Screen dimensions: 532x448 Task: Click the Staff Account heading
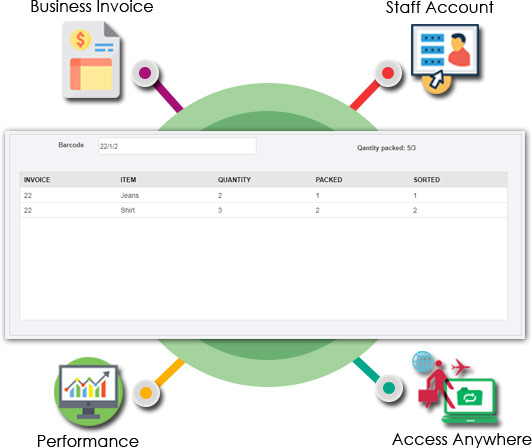[440, 7]
